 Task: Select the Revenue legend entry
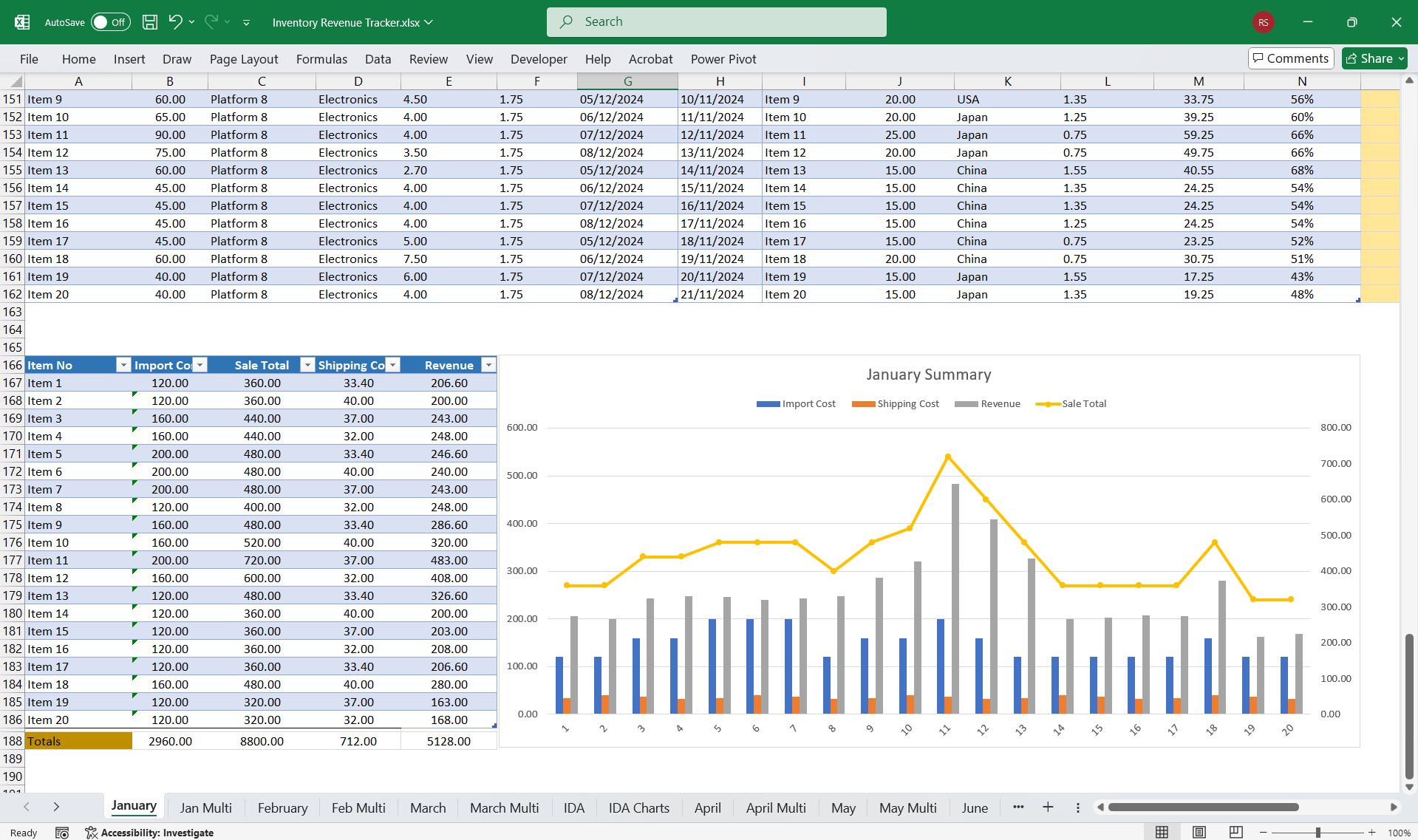[987, 404]
